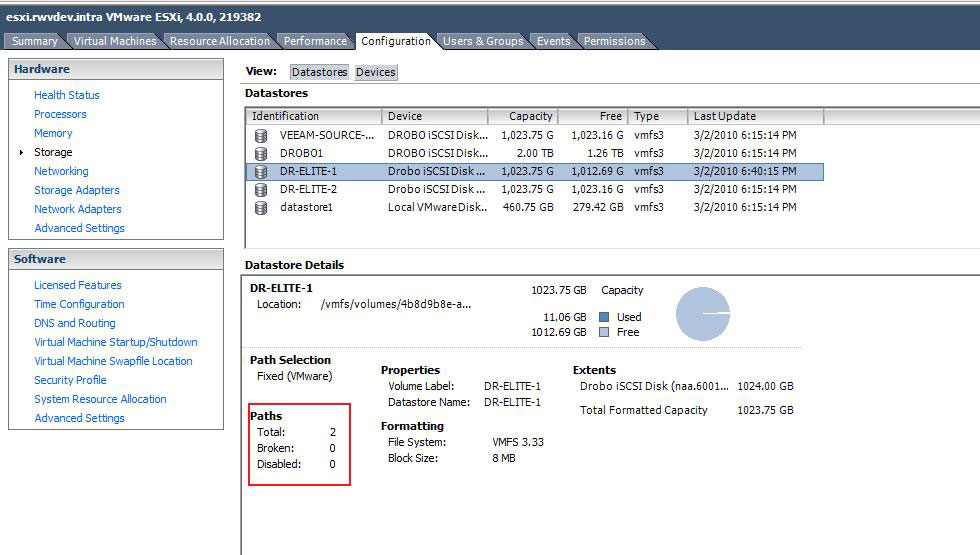
Task: Click the datastore icon for VEEAM-SOURCE row
Action: (261, 135)
